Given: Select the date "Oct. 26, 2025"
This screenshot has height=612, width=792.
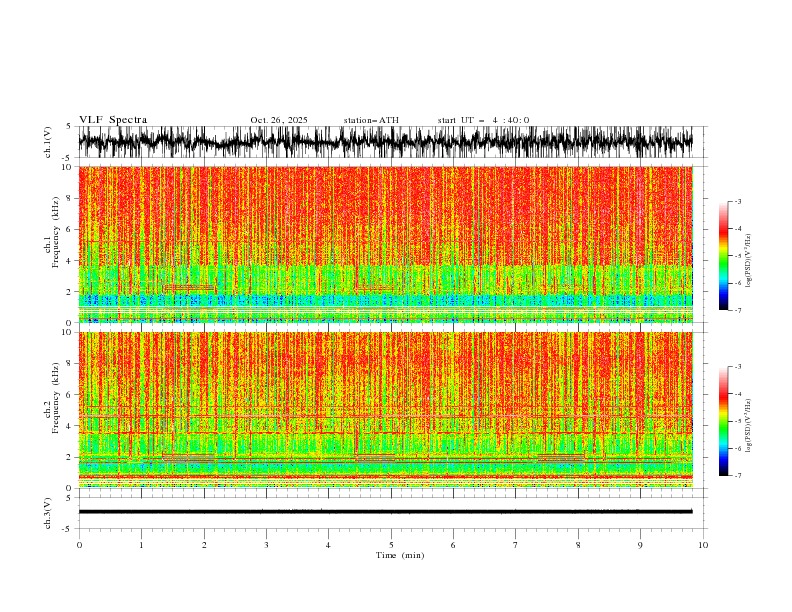Looking at the screenshot, I should [279, 120].
